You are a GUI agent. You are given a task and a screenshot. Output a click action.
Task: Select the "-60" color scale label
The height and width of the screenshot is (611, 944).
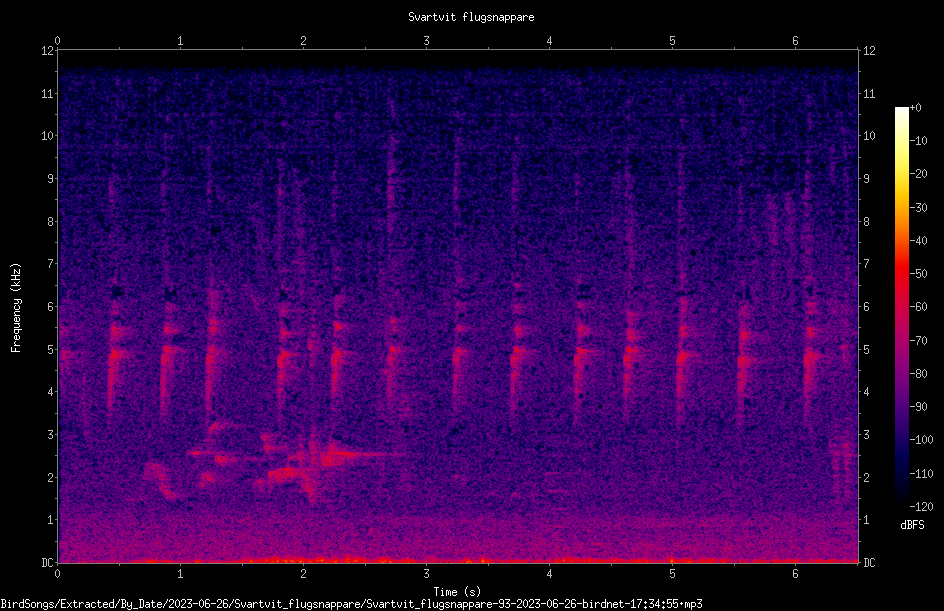918,307
